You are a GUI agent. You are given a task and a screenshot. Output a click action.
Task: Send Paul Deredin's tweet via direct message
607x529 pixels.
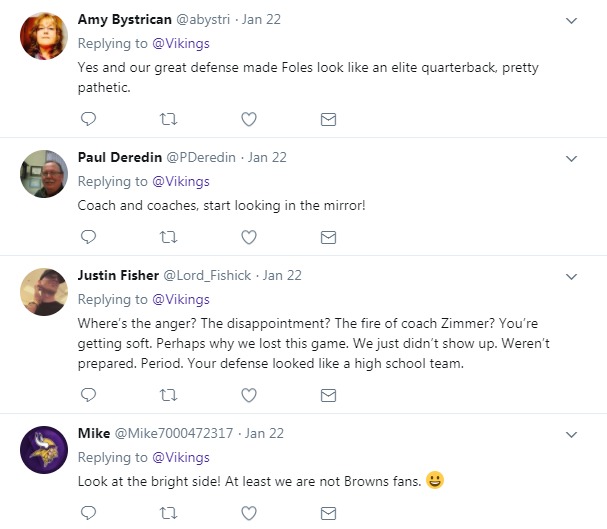point(328,237)
